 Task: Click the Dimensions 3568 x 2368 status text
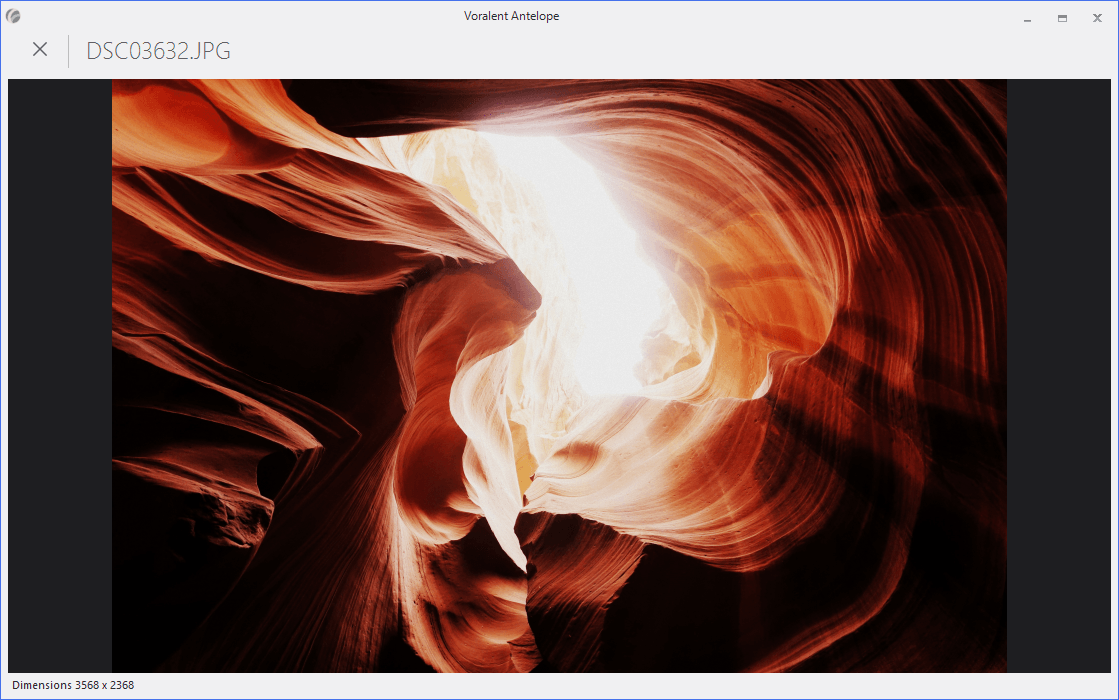tap(73, 685)
